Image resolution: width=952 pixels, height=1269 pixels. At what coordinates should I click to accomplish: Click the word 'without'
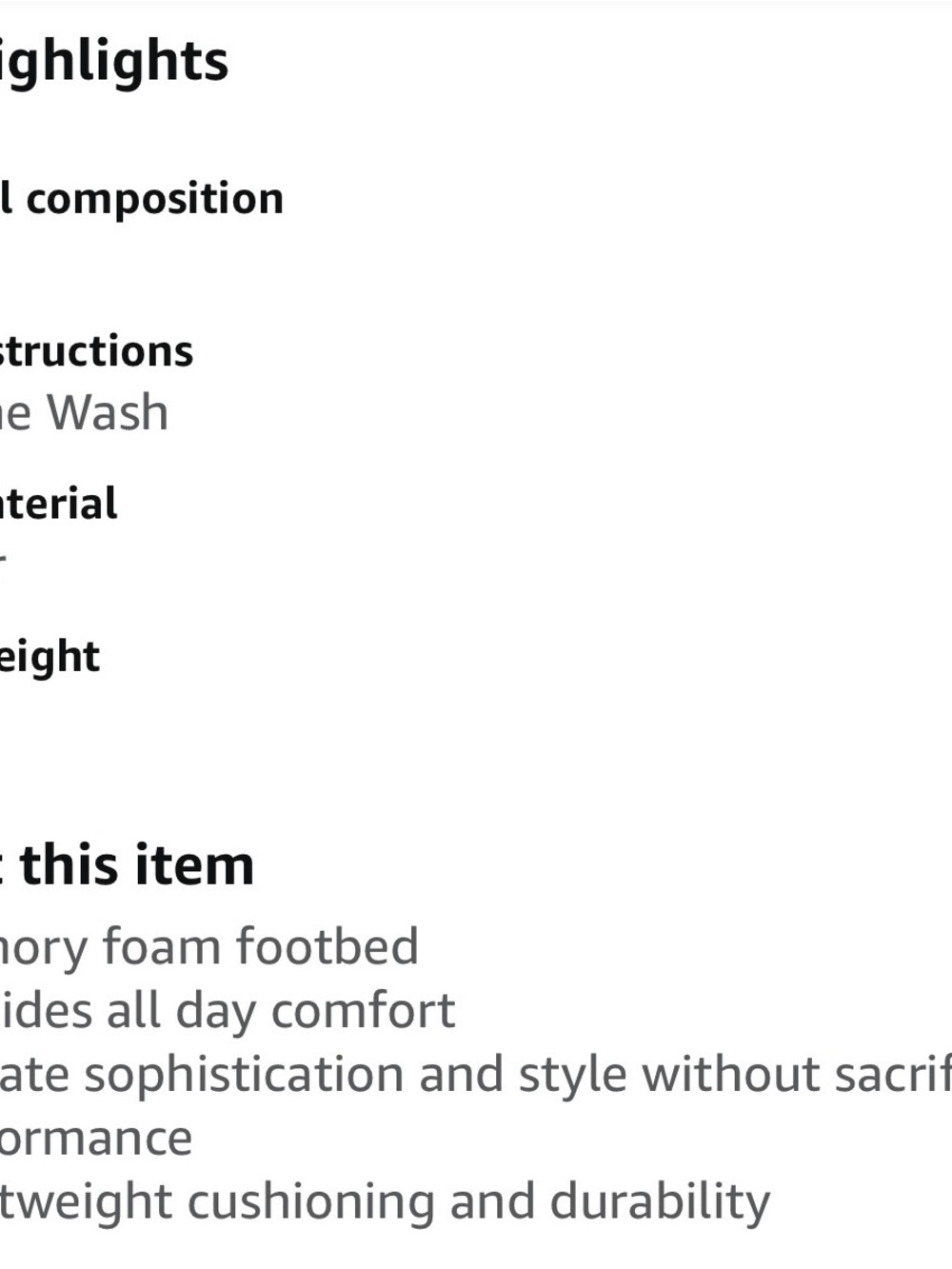tap(730, 1074)
